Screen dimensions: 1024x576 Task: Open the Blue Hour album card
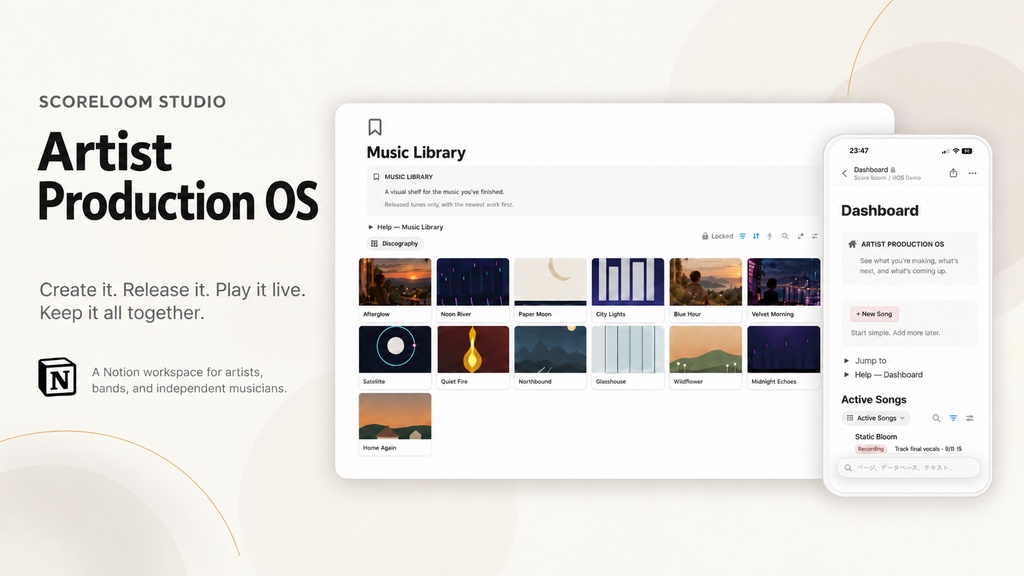[x=706, y=289]
